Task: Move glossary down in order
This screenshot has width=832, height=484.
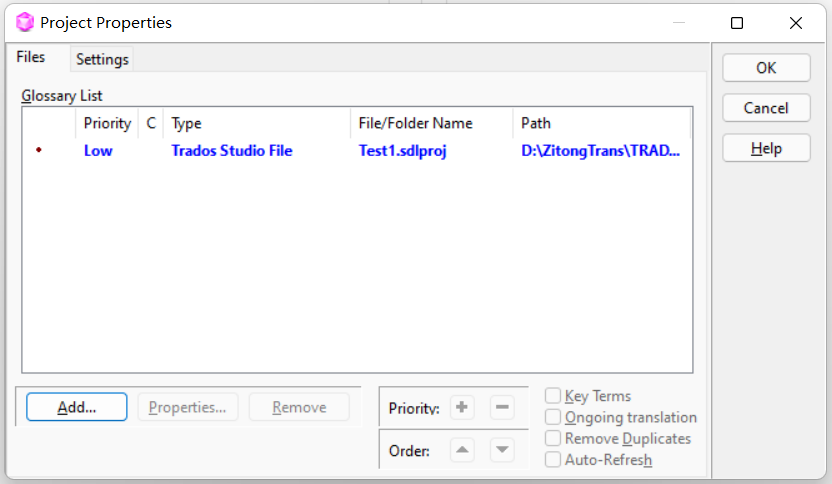Action: (503, 450)
